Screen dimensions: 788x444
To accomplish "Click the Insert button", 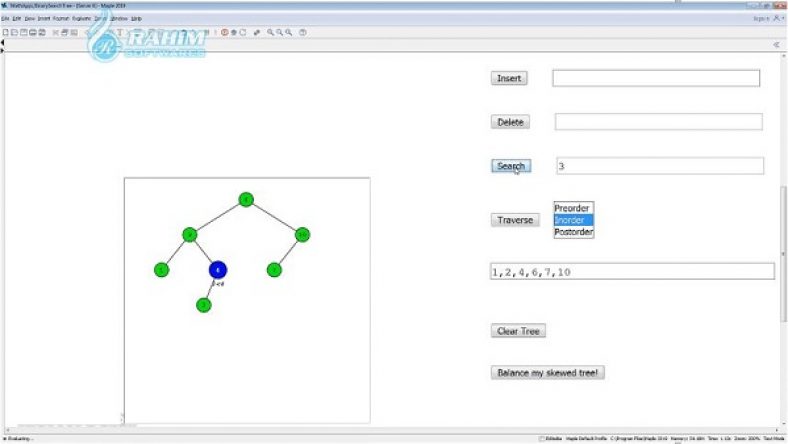I will (509, 78).
